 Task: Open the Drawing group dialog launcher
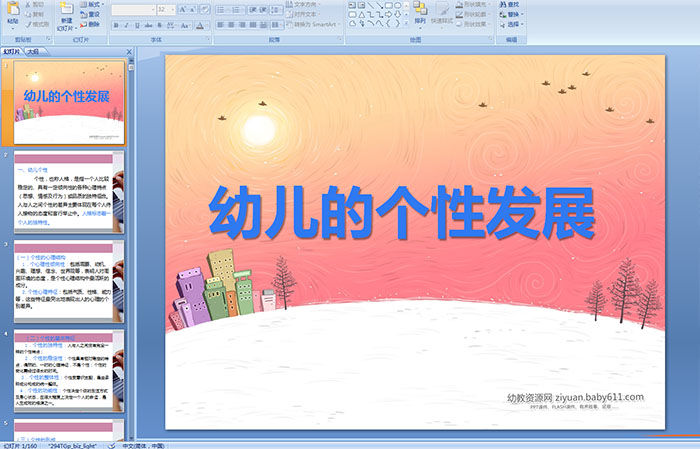[x=491, y=40]
